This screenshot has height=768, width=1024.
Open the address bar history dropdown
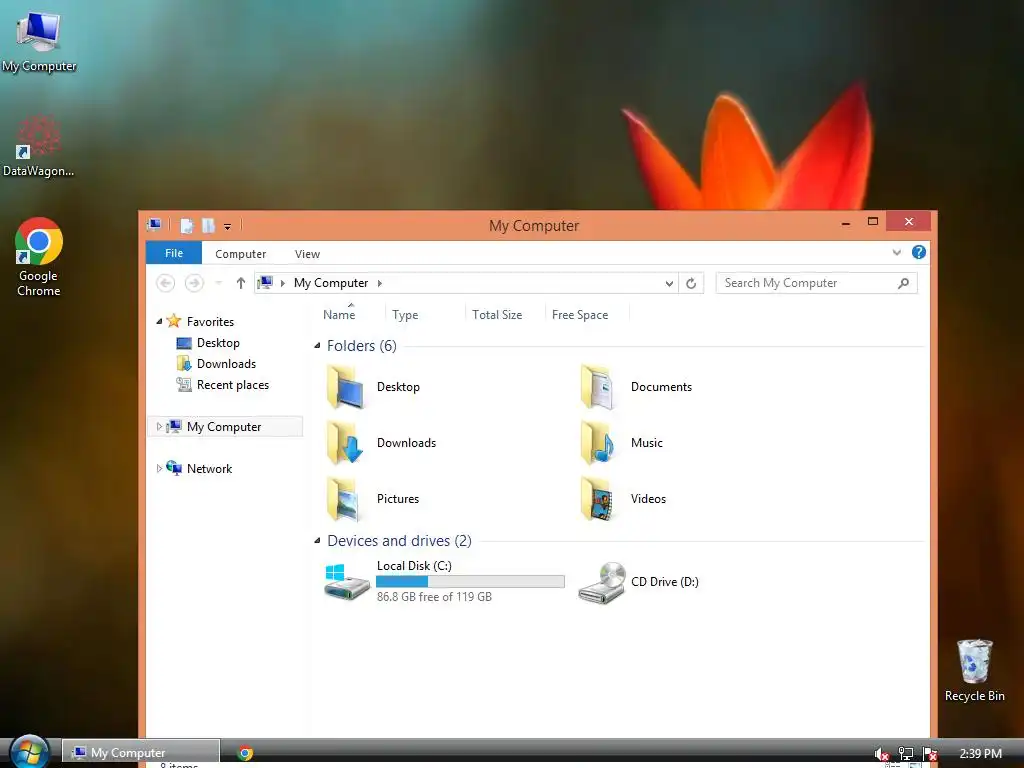point(669,283)
